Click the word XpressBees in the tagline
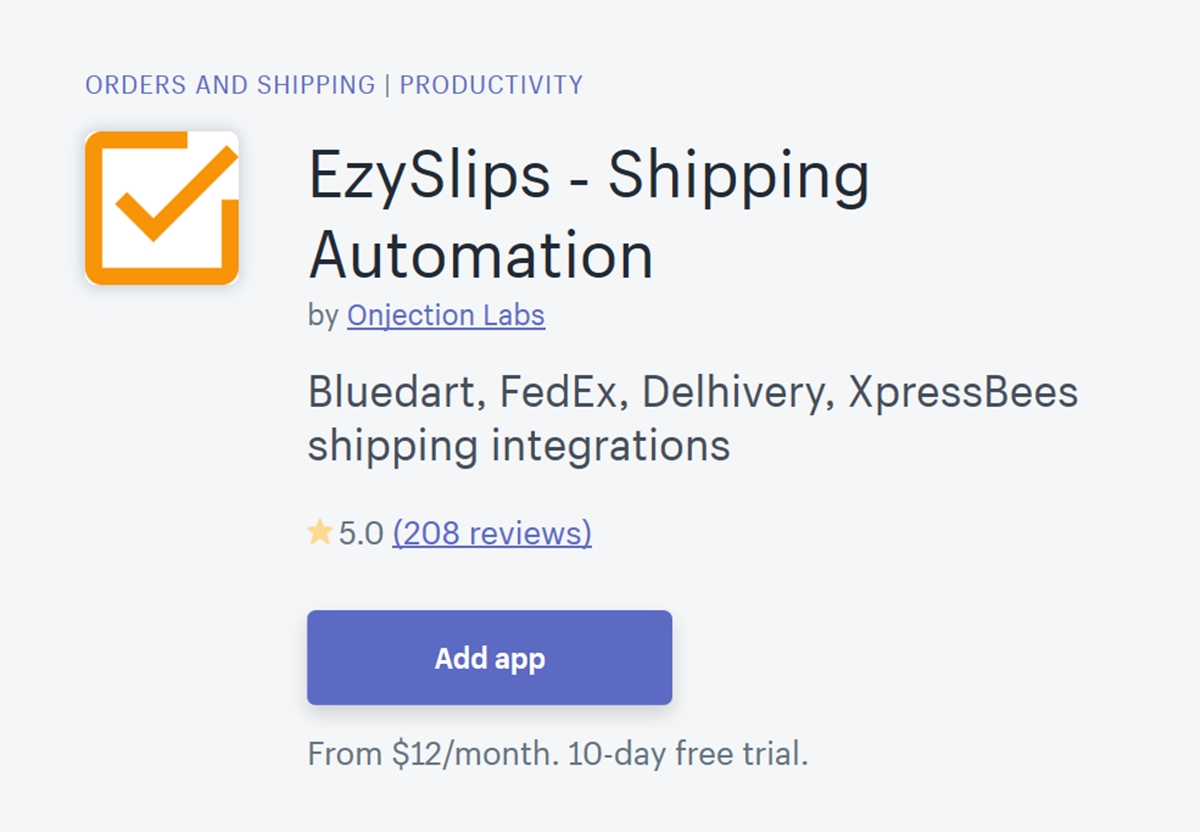The height and width of the screenshot is (832, 1200). 964,392
